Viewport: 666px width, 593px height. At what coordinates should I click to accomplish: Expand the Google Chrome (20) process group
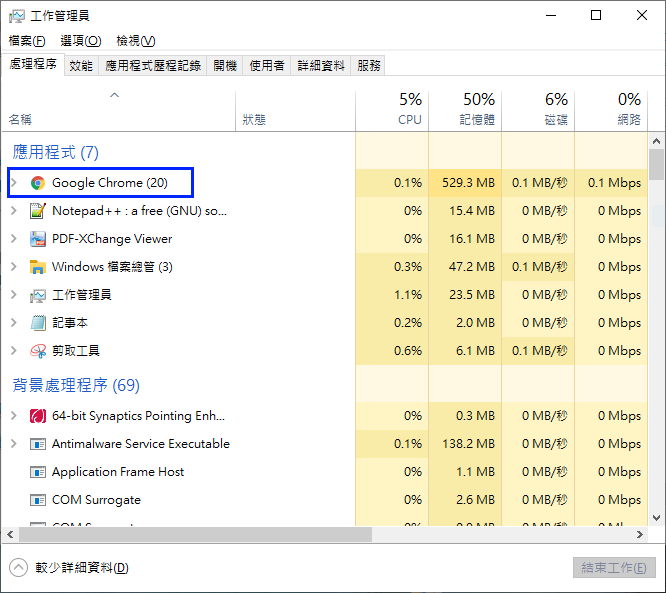14,183
